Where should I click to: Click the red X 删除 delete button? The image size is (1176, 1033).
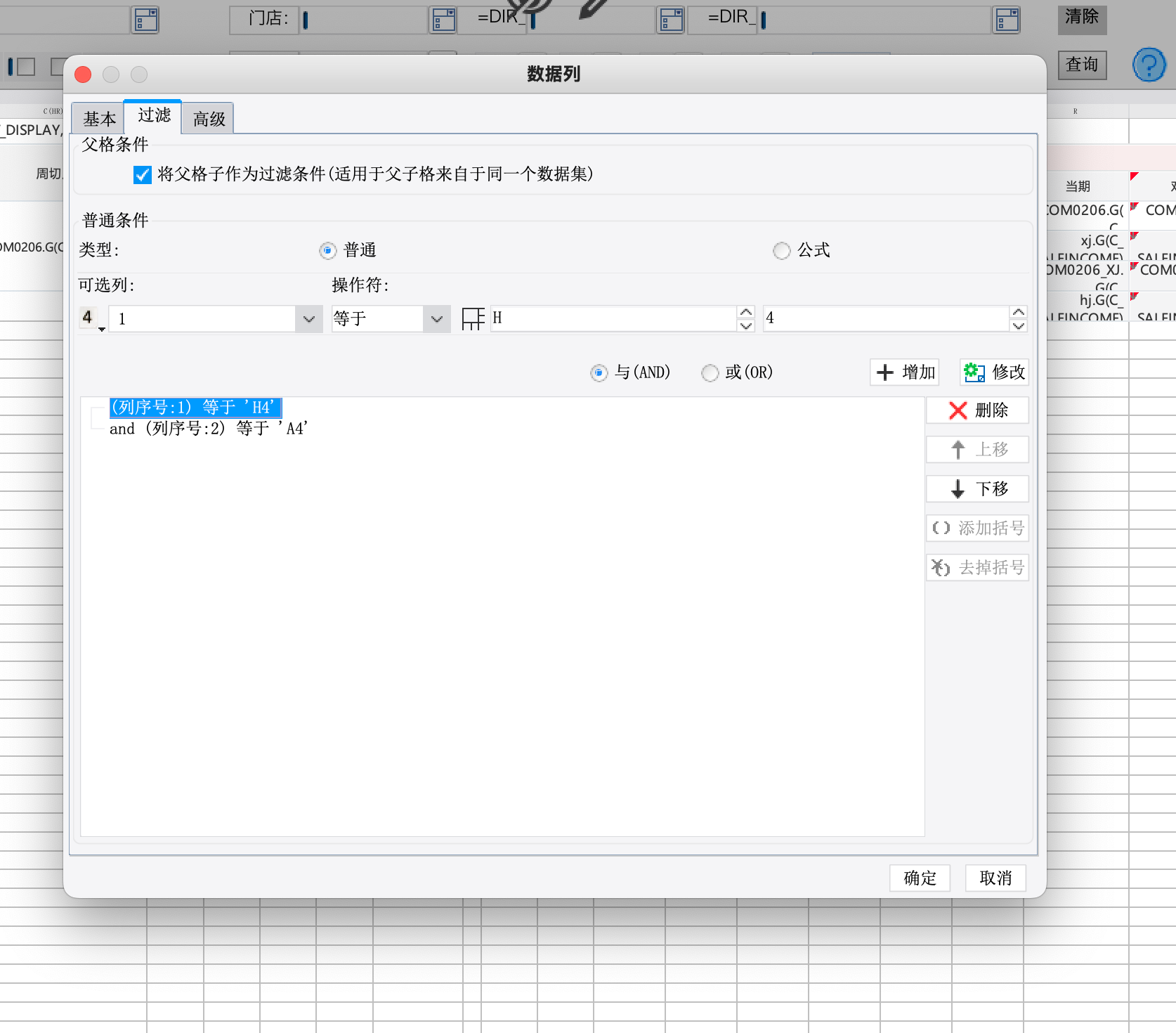click(977, 410)
